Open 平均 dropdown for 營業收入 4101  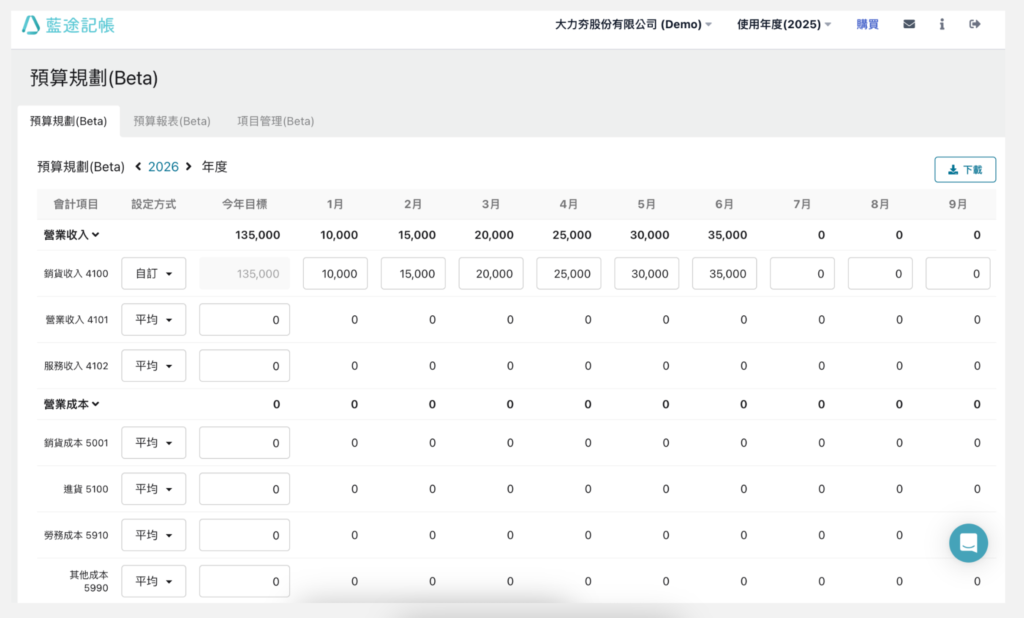(153, 320)
